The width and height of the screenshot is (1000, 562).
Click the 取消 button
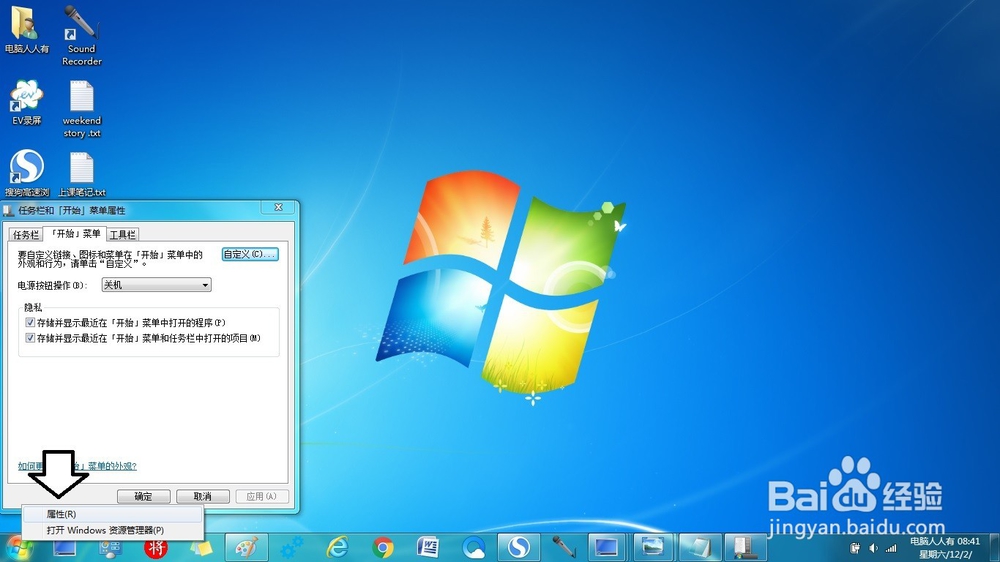click(x=203, y=496)
